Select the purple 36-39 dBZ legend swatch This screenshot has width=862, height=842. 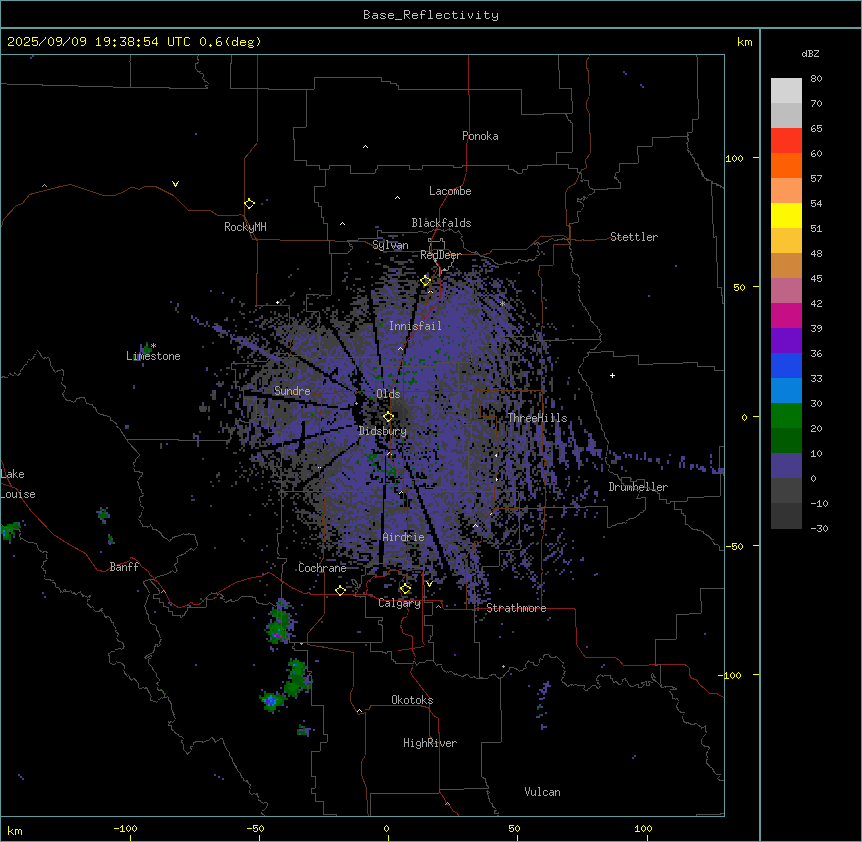tap(786, 341)
